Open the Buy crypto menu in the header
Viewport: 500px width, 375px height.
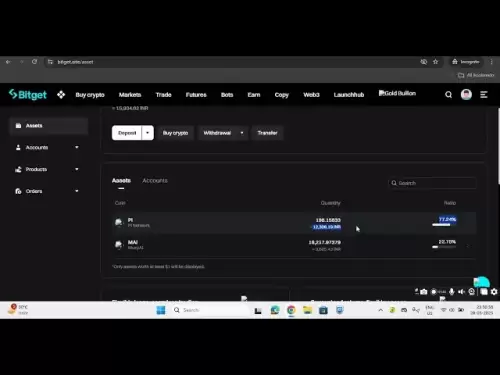coord(90,95)
